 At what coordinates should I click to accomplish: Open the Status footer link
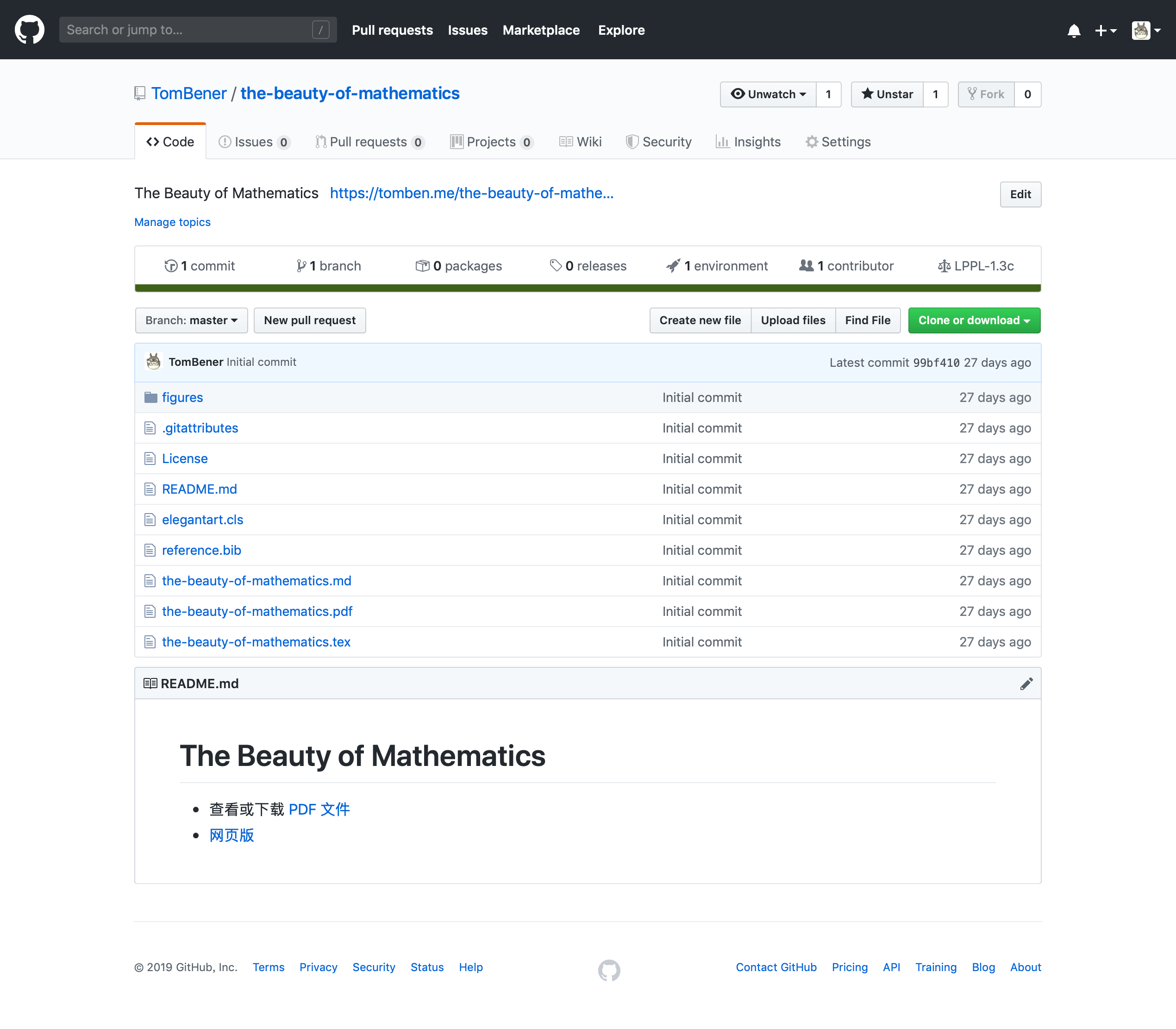point(427,967)
